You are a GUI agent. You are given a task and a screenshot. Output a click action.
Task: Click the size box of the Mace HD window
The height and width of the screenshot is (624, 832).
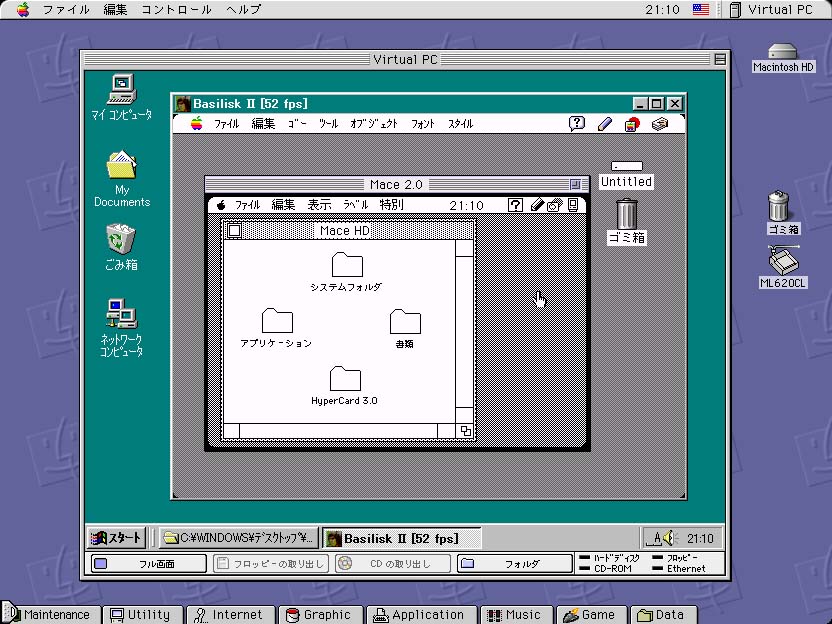point(465,431)
